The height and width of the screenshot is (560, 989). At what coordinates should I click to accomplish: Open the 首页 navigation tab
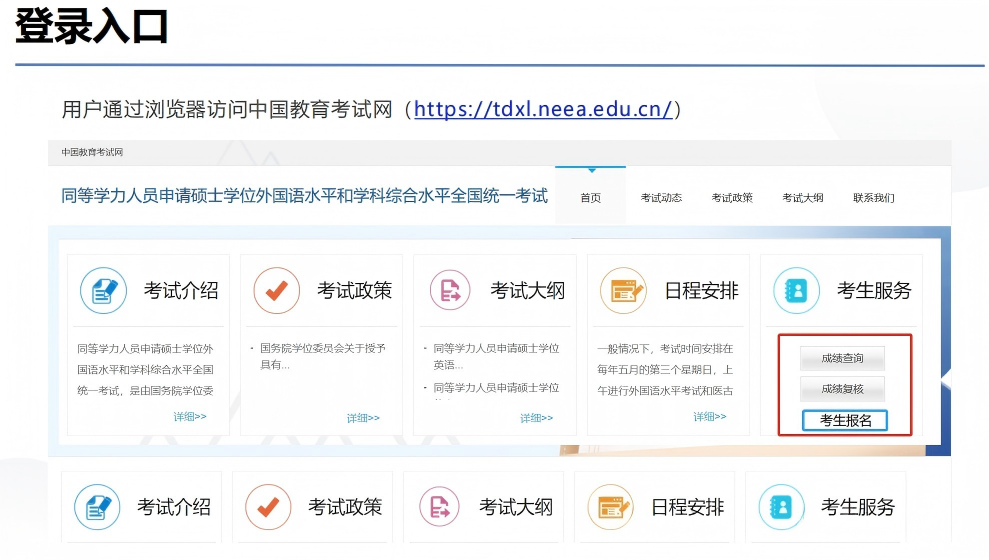pyautogui.click(x=591, y=198)
